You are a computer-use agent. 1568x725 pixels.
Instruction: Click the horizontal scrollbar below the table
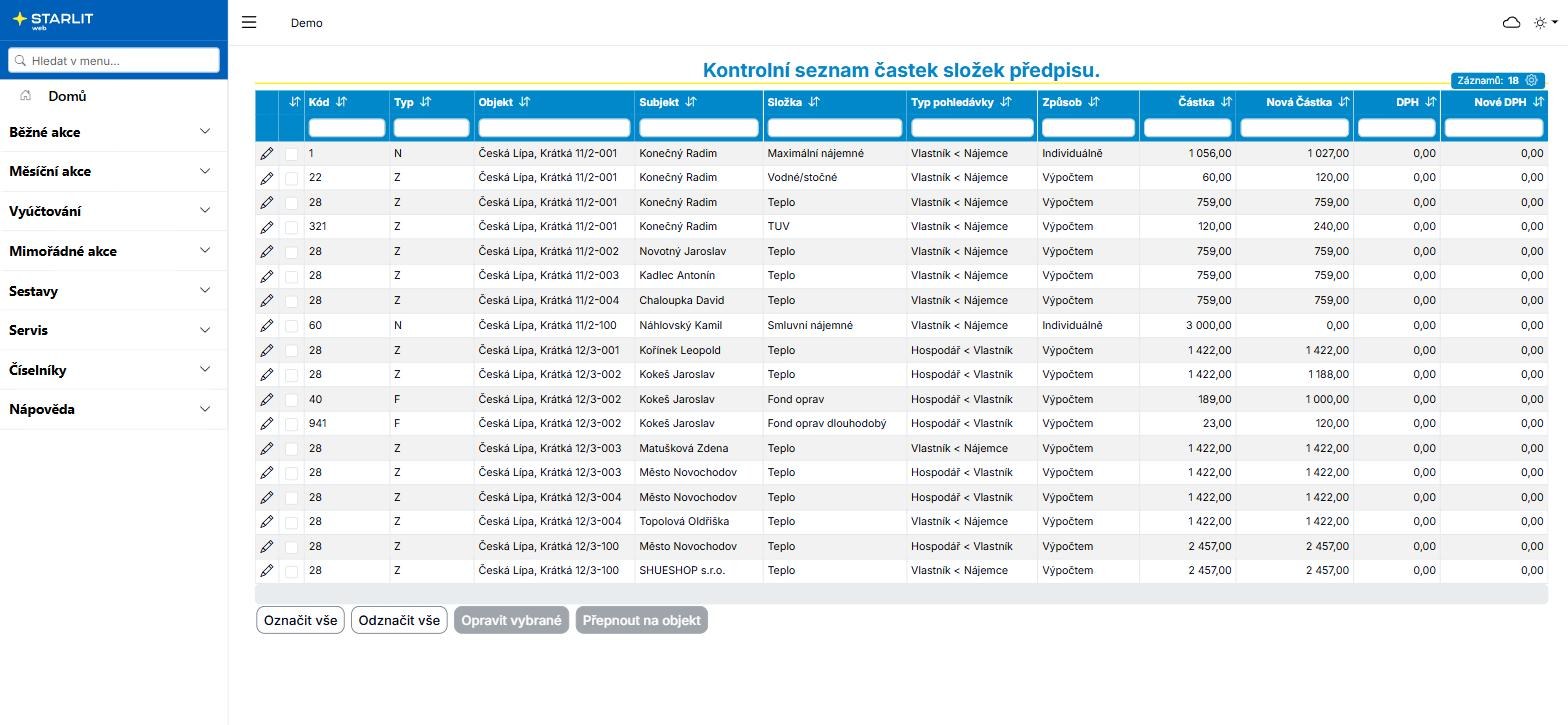(901, 593)
